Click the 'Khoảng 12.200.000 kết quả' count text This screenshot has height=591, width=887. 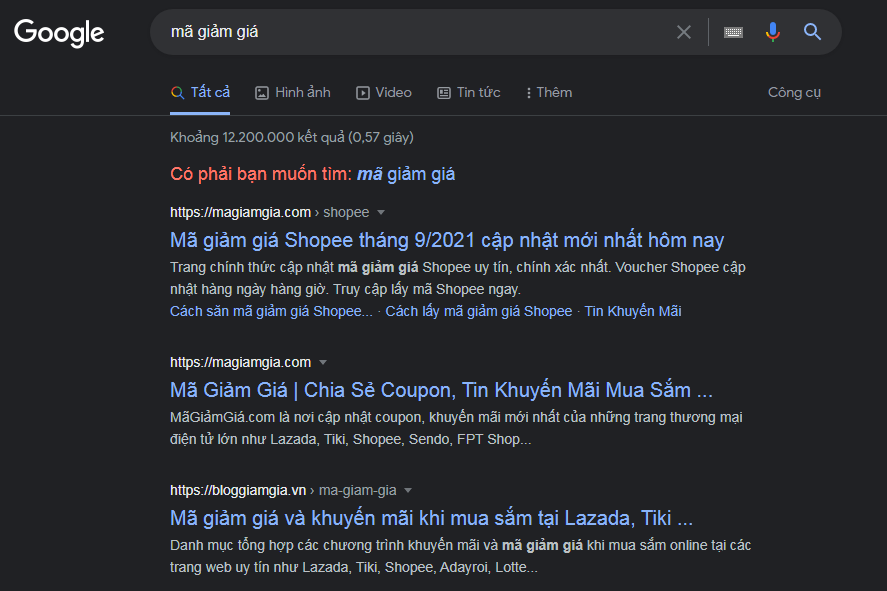pos(292,137)
